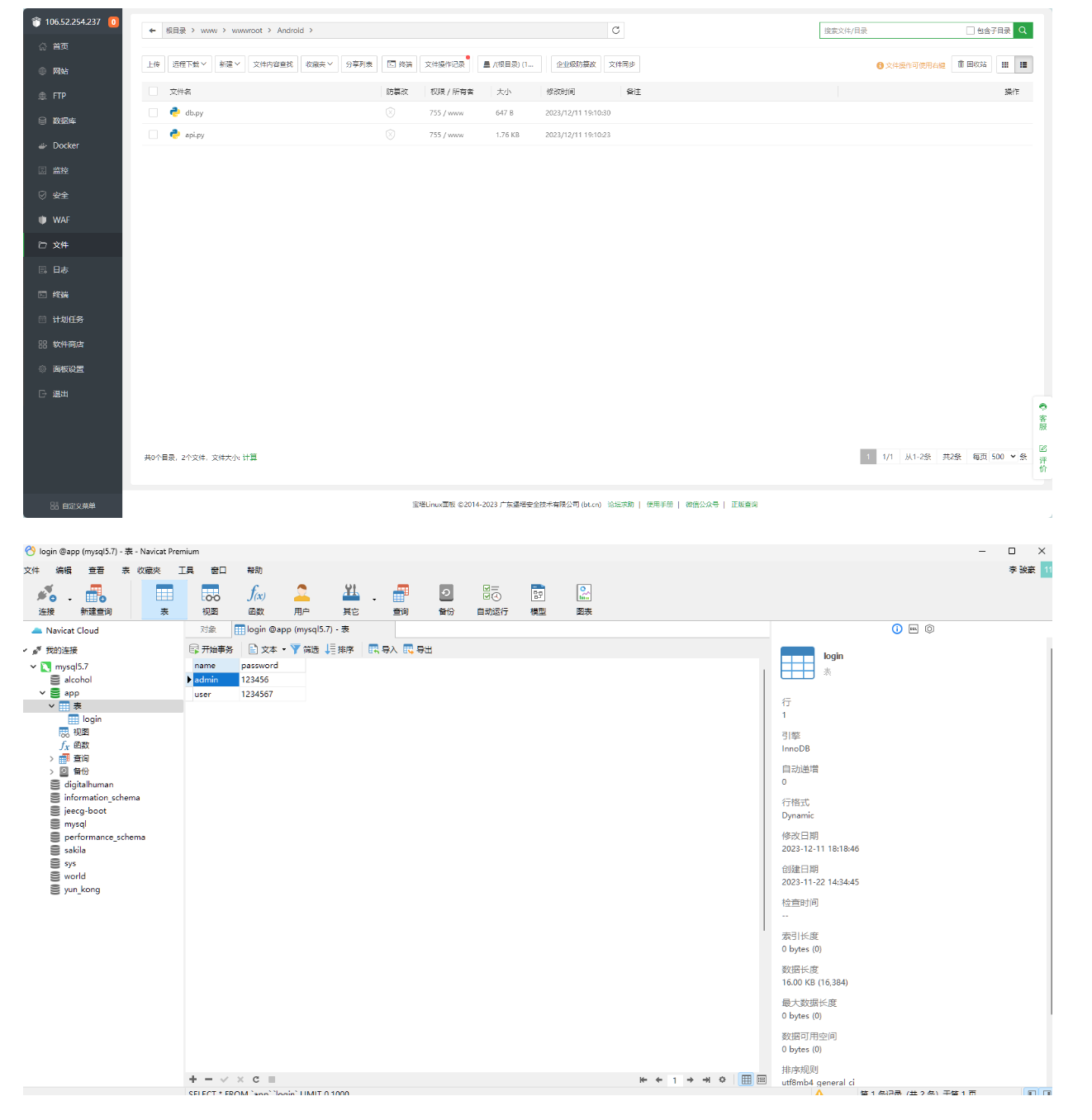1092x1120 pixels.
Task: Click the 其它 tools toolbar icon
Action: click(x=351, y=599)
